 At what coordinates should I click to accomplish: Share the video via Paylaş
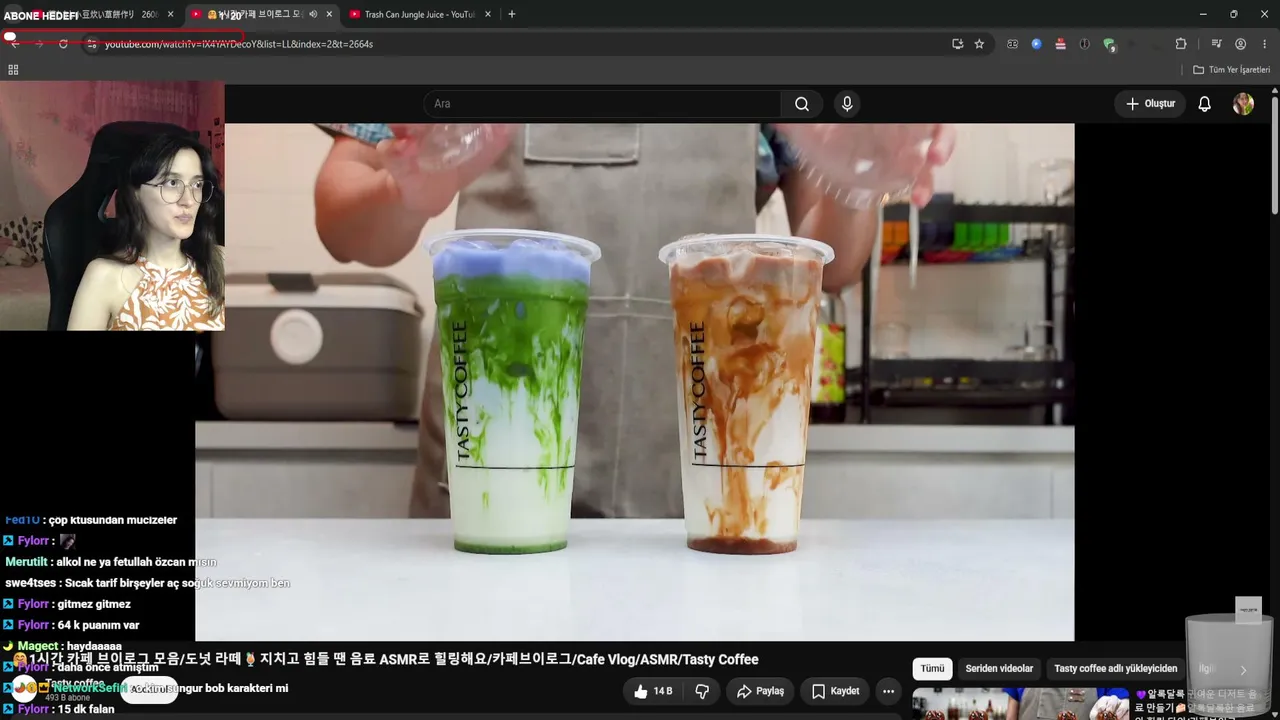(760, 691)
